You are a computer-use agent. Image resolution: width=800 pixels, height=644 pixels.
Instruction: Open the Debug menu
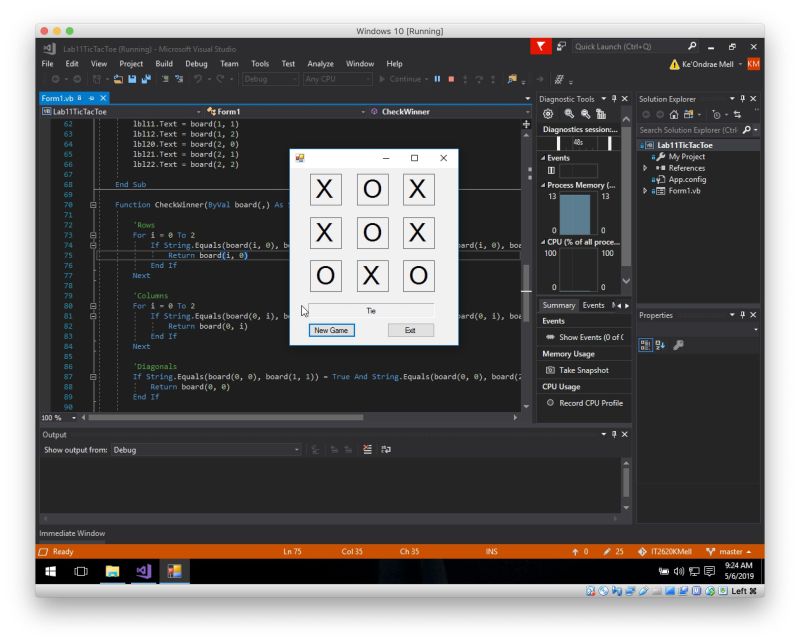click(197, 63)
